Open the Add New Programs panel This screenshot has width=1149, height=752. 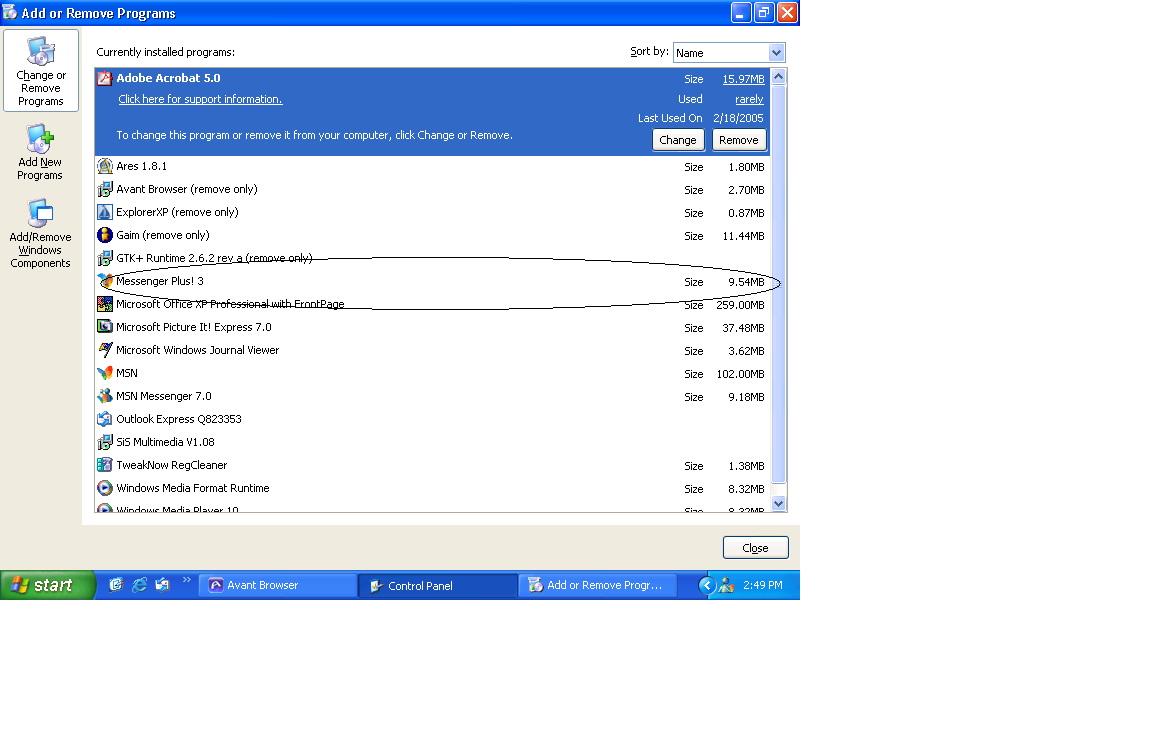[40, 153]
